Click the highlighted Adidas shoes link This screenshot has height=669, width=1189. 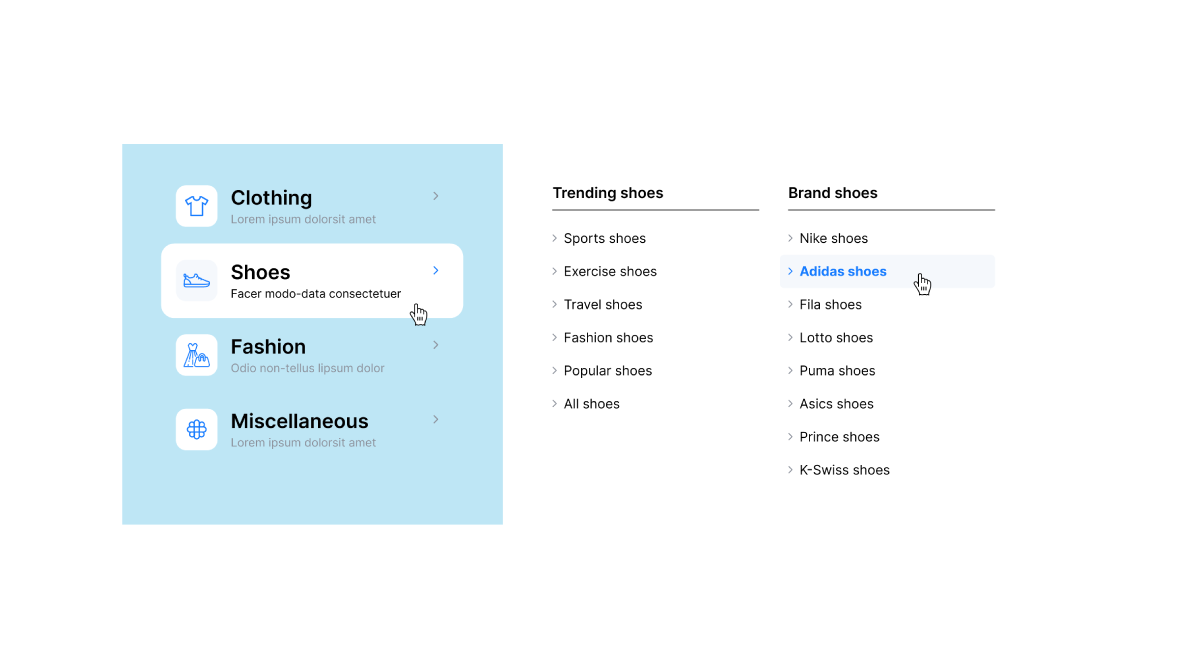point(843,271)
